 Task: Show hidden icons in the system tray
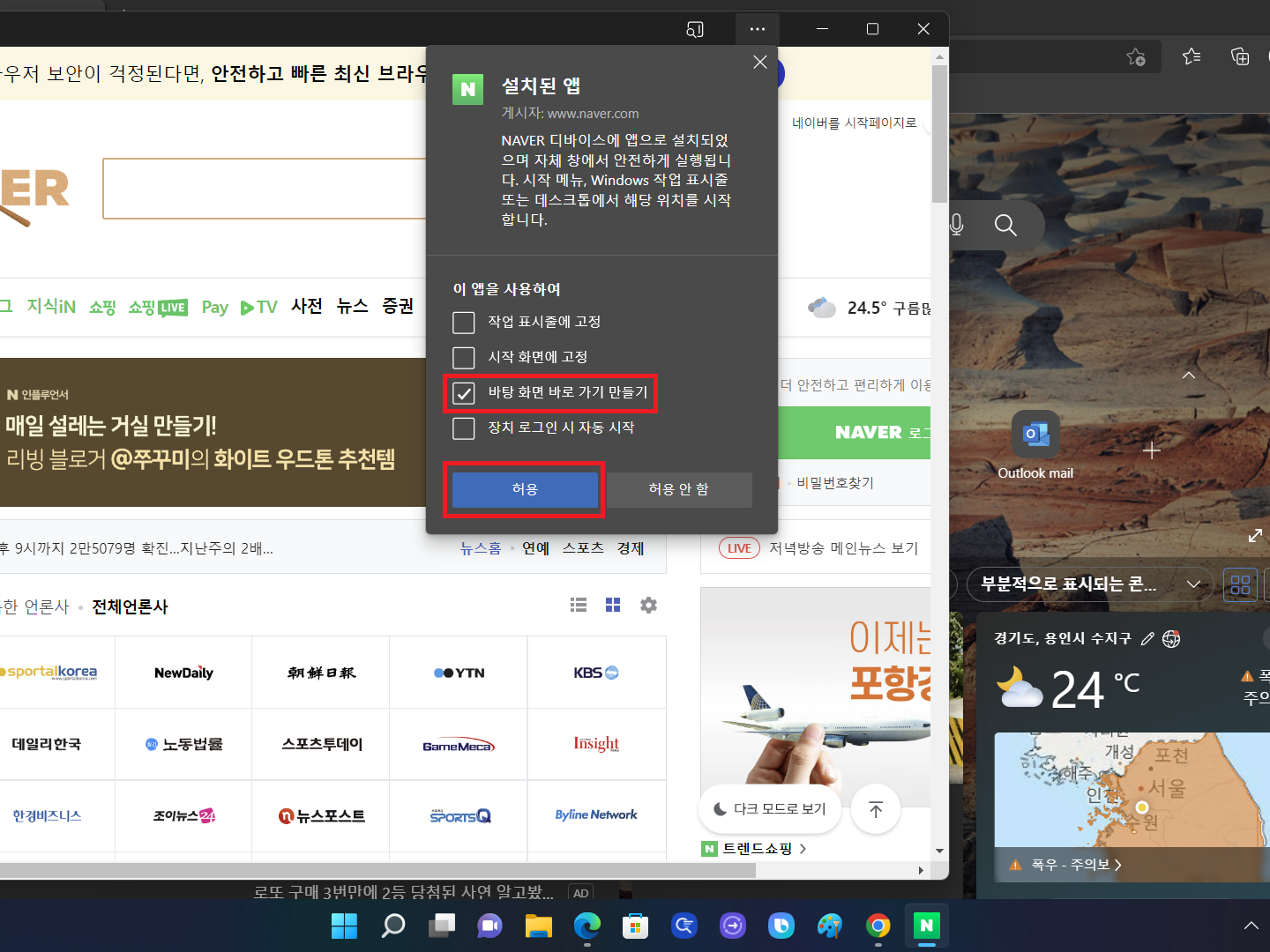coord(1251,926)
